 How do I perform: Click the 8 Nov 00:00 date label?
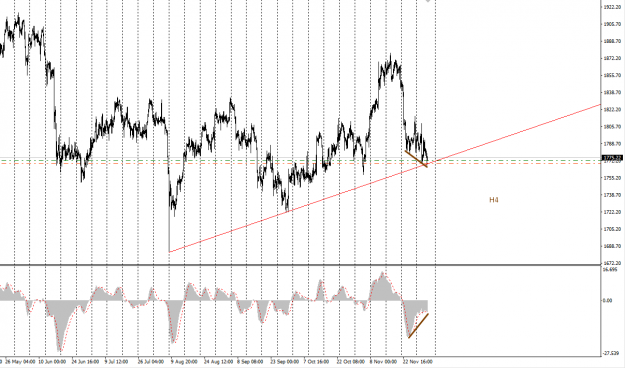coord(383,362)
